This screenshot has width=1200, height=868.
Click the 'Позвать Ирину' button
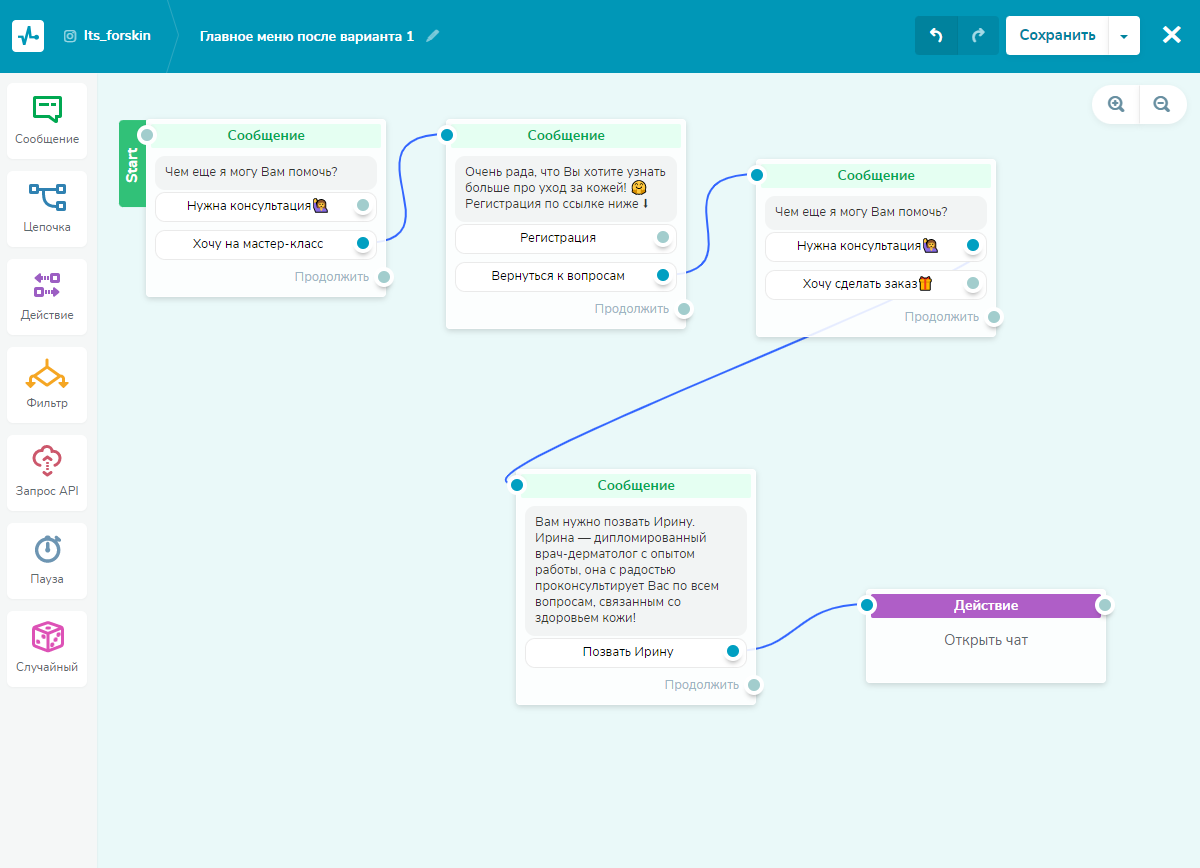636,652
